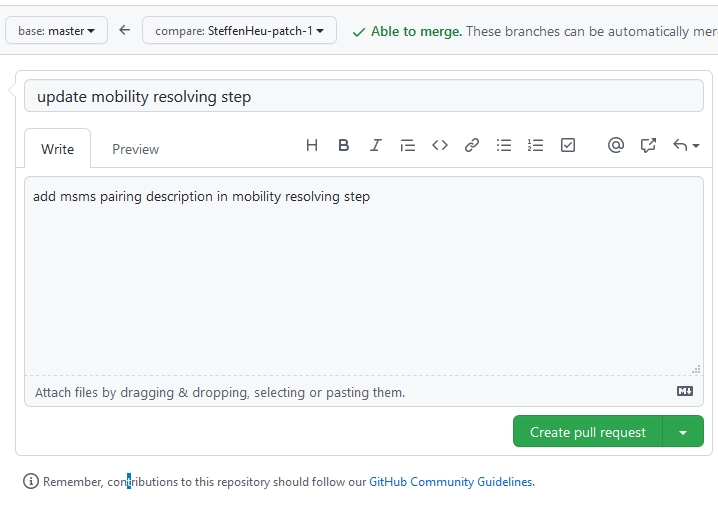The height and width of the screenshot is (512, 718).
Task: Click the text area resize handle
Action: [696, 369]
